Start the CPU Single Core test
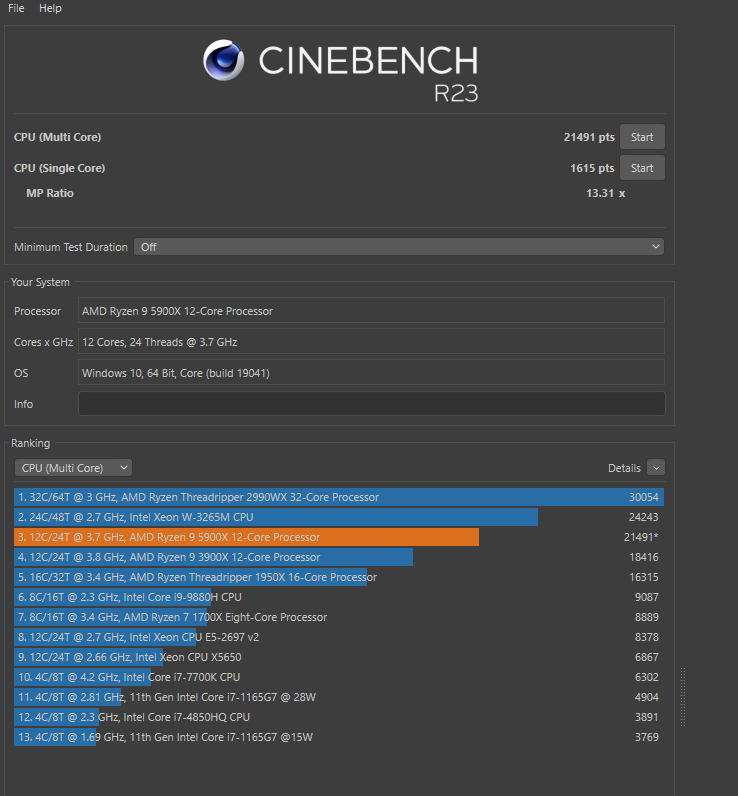The image size is (738, 796). tap(642, 168)
